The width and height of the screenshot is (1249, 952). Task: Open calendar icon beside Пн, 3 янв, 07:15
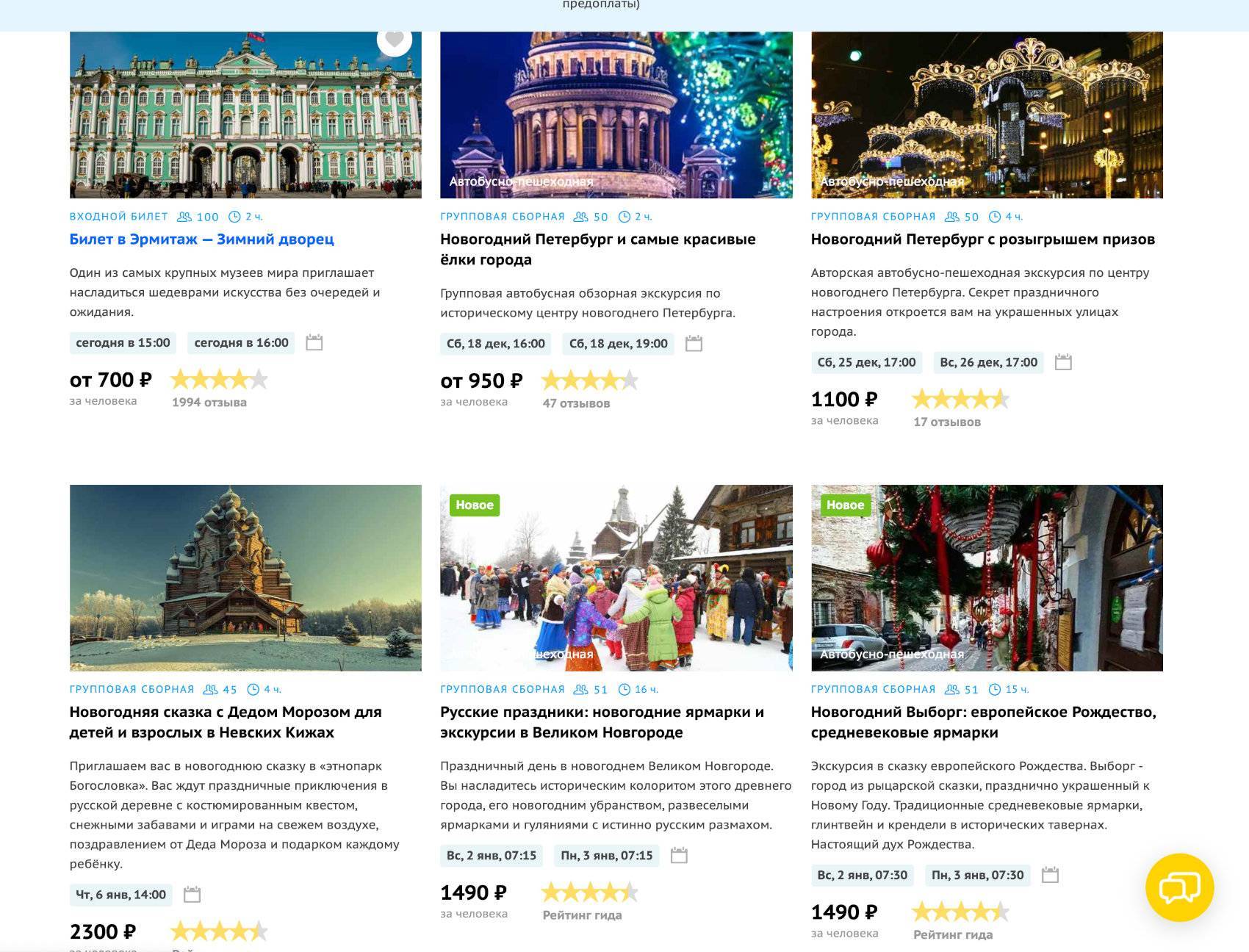point(679,856)
